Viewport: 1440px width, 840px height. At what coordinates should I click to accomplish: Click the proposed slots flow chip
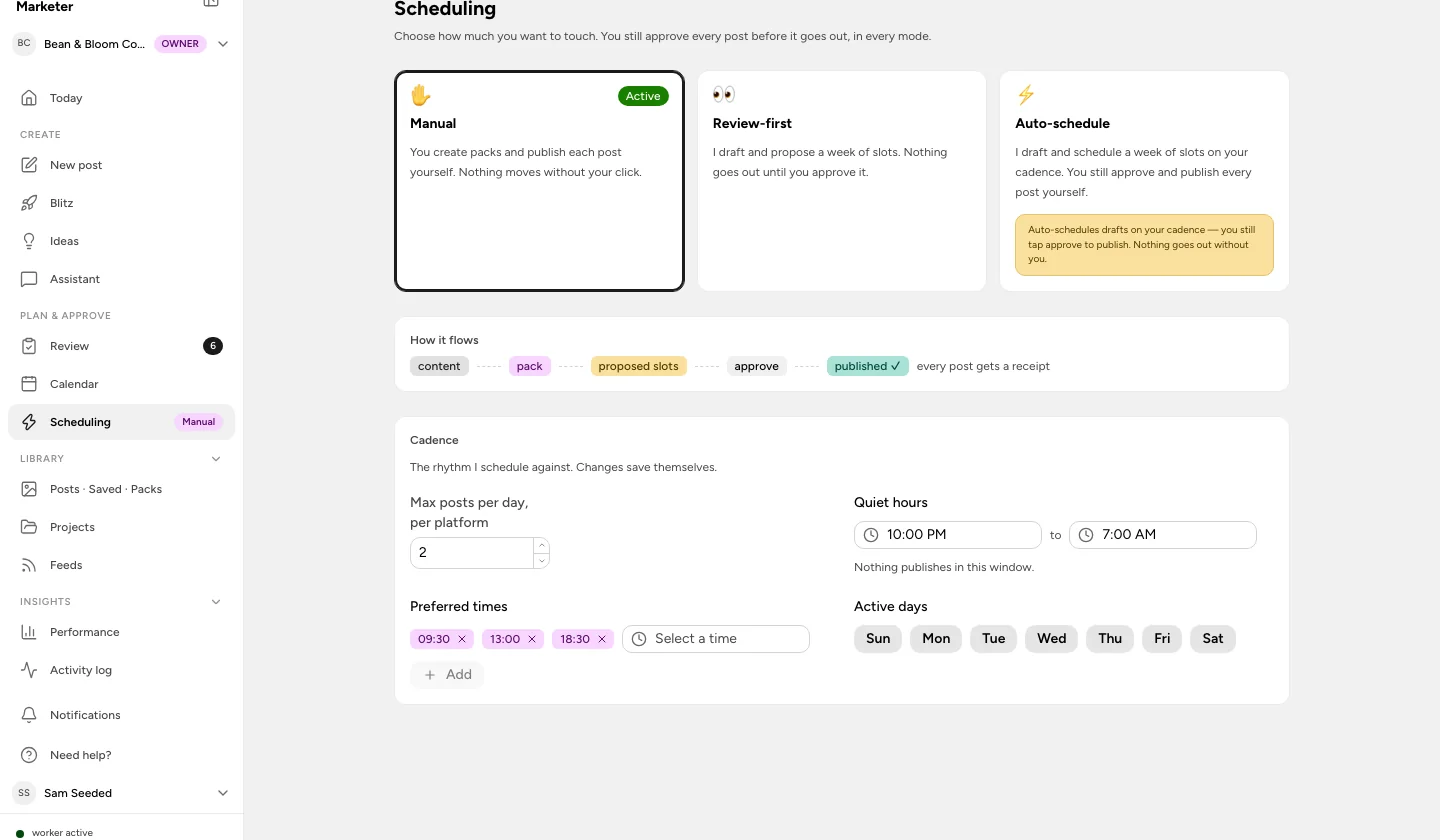click(638, 366)
